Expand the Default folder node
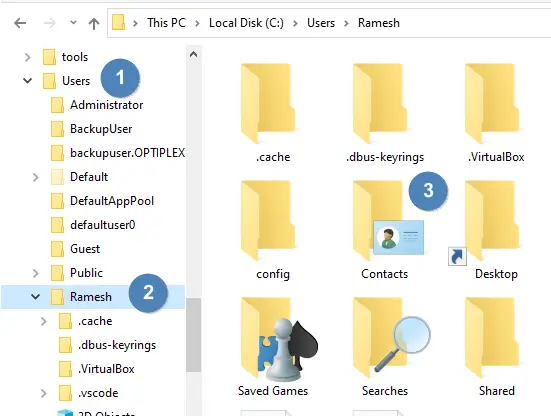This screenshot has width=551, height=416. pos(35,177)
